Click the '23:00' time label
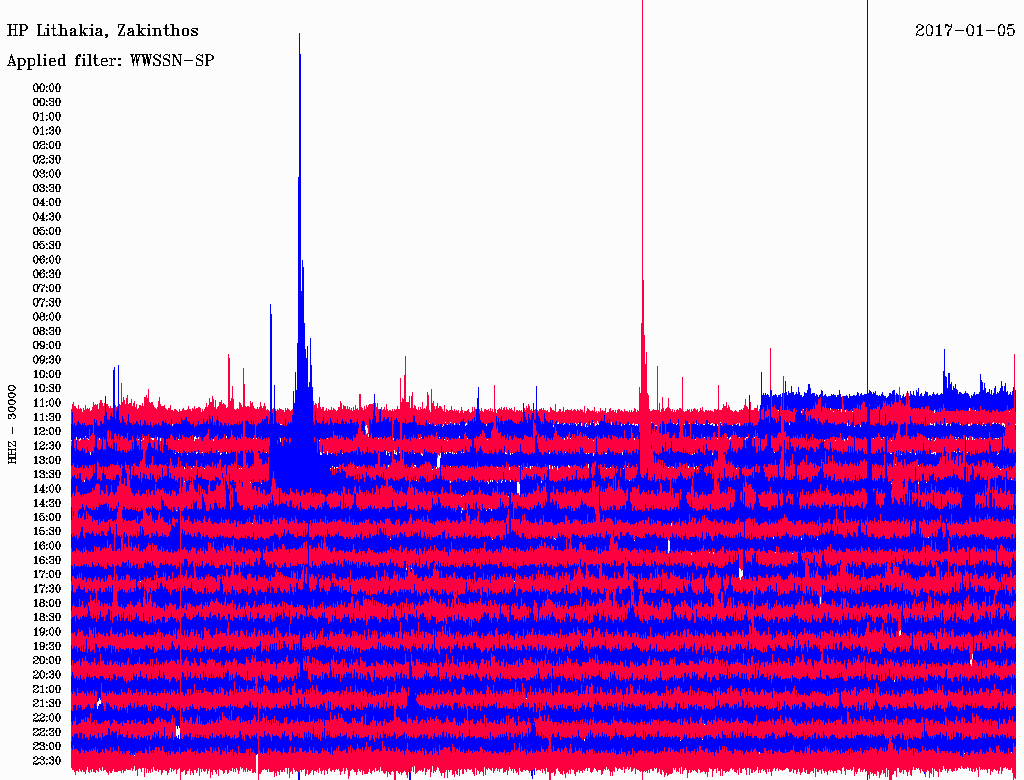 [47, 747]
